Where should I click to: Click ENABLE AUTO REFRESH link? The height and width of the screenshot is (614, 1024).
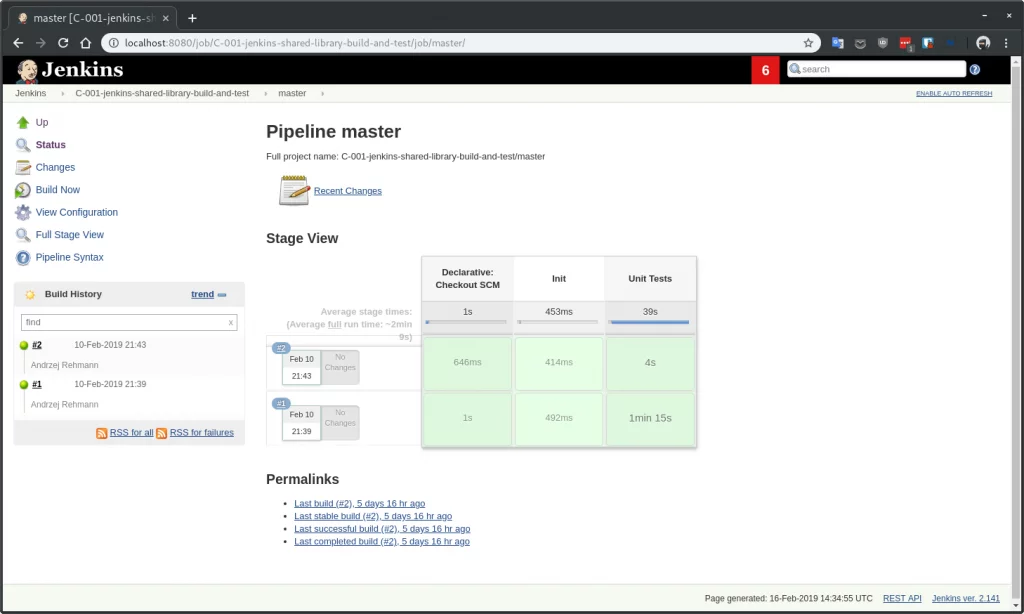[953, 93]
